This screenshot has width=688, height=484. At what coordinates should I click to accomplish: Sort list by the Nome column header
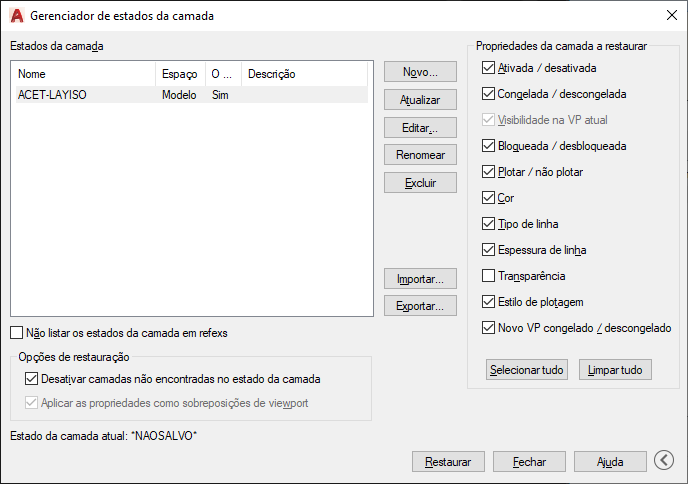(86, 74)
